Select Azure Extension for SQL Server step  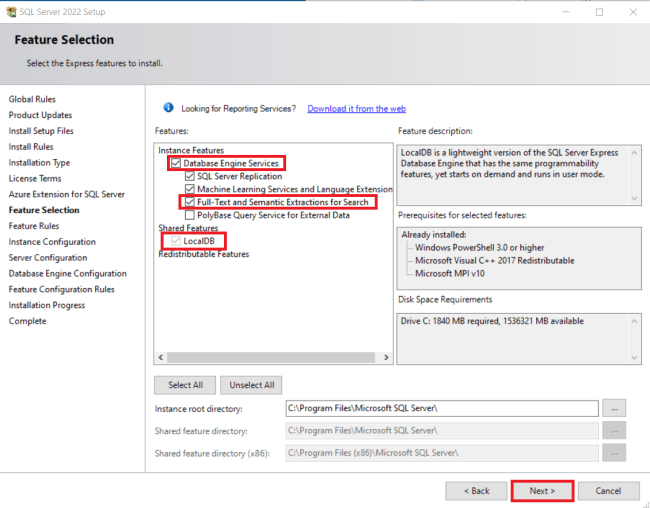[x=67, y=194]
